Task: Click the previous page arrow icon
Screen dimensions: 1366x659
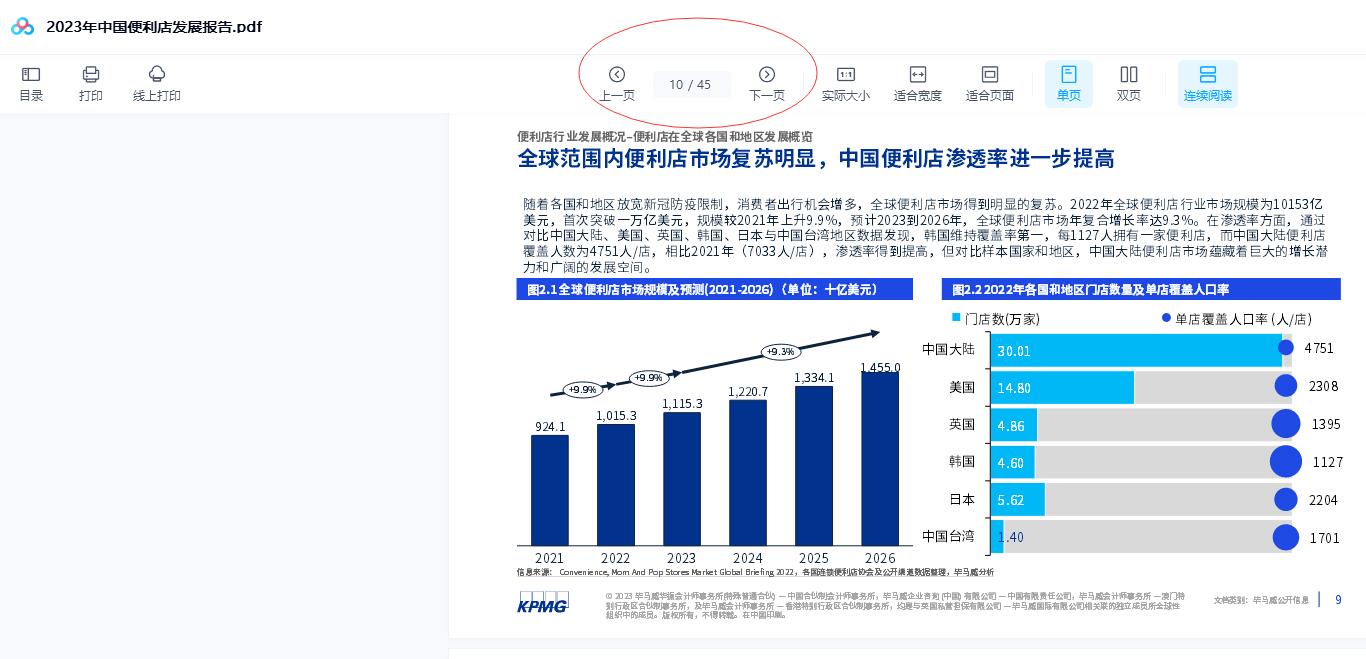Action: tap(617, 74)
